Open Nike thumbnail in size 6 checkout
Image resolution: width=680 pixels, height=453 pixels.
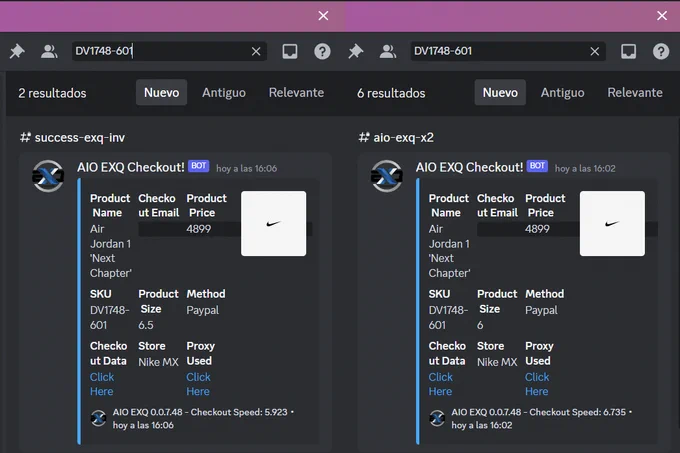point(612,224)
